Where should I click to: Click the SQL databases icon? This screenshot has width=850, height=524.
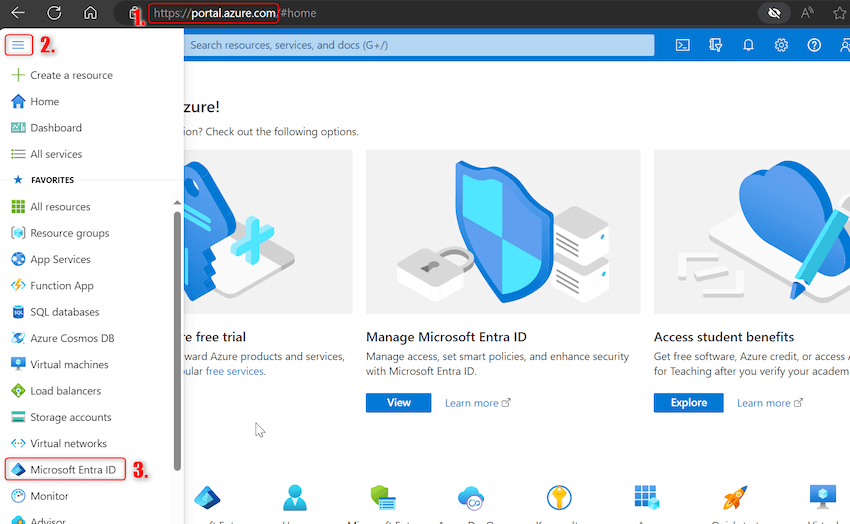pyautogui.click(x=18, y=312)
